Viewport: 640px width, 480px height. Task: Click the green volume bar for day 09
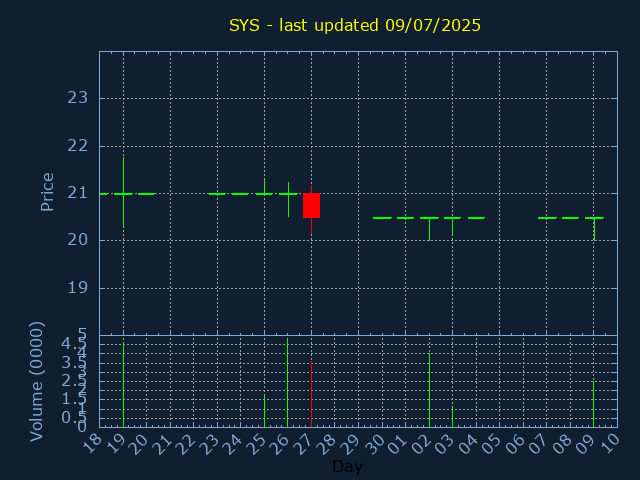594,404
